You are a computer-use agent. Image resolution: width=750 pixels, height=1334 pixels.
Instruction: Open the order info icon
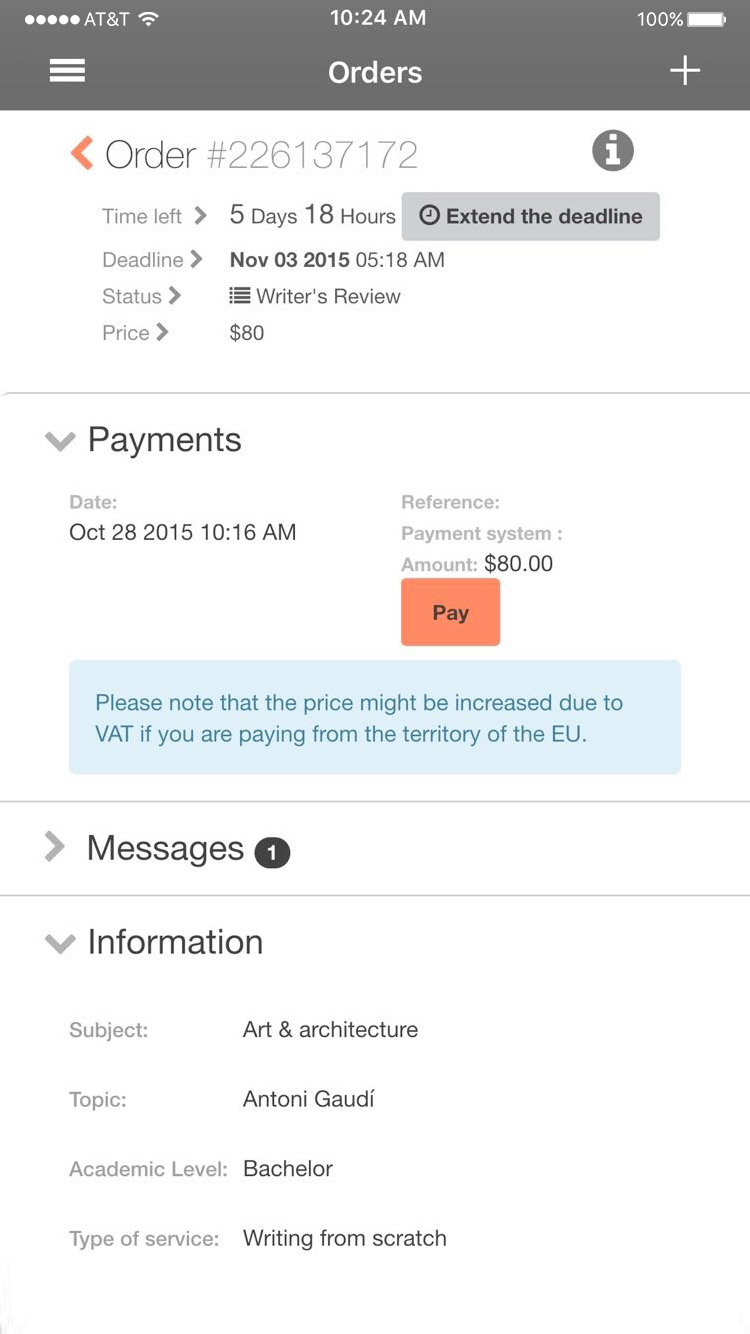click(613, 151)
